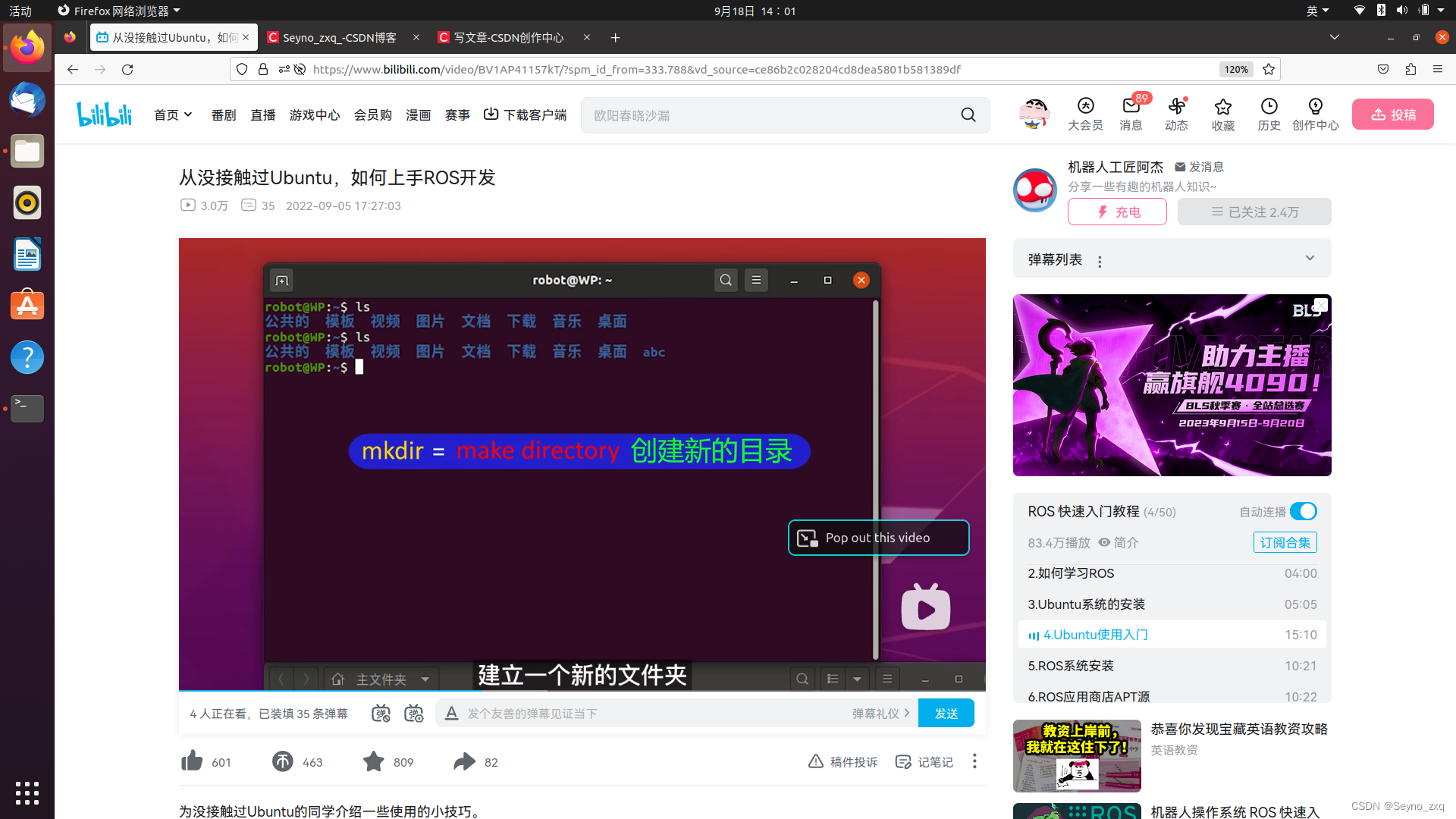
Task: Click the 订阅合集 button
Action: (1285, 543)
